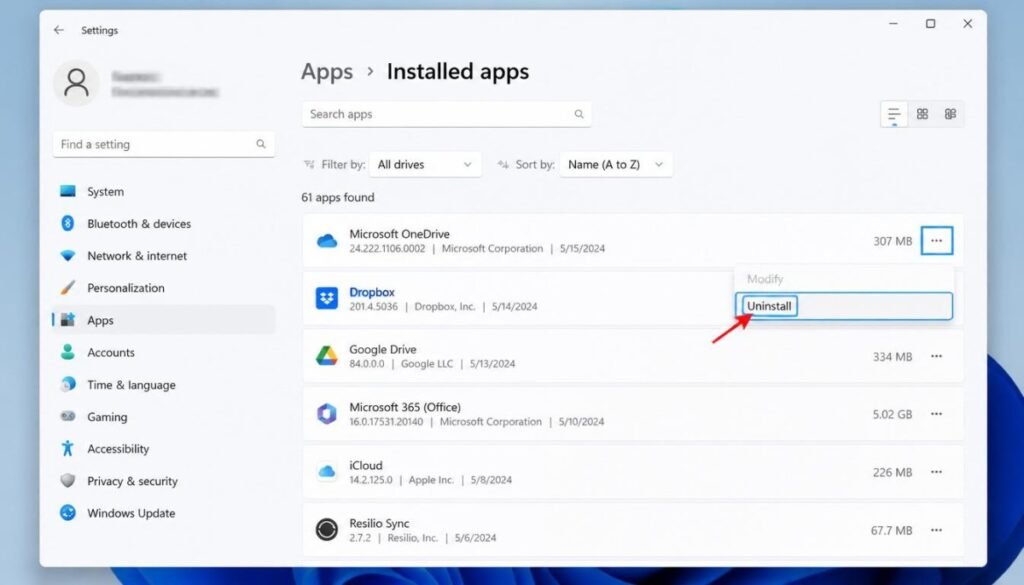Screen dimensions: 1024x585
Task: Click the Microsoft OneDrive cloud icon
Action: point(327,241)
